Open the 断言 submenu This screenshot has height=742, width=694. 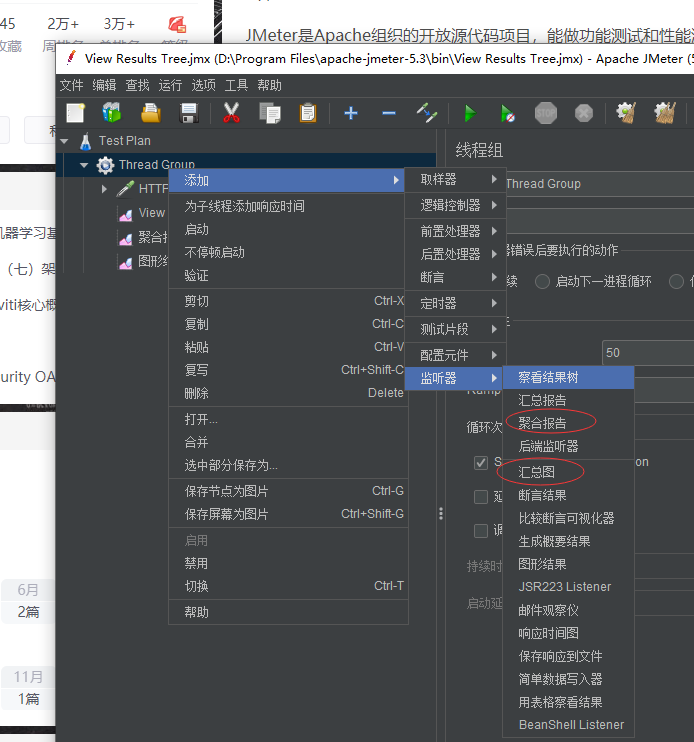point(456,277)
